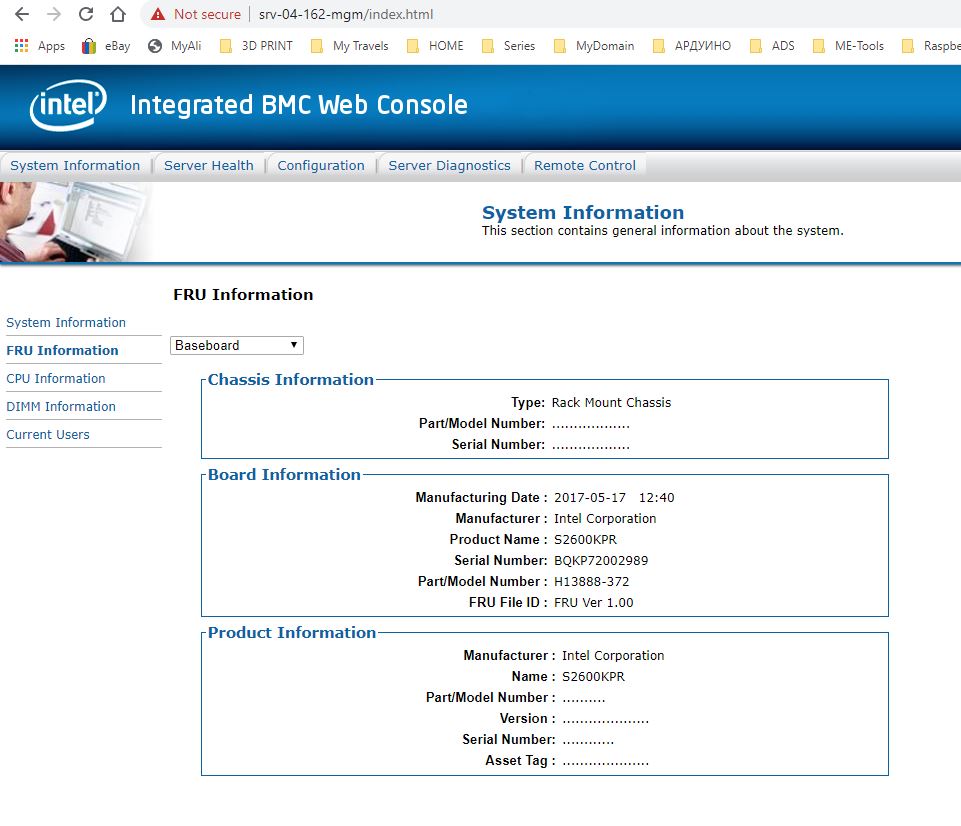
Task: Click the Intel logo
Action: pyautogui.click(x=68, y=106)
